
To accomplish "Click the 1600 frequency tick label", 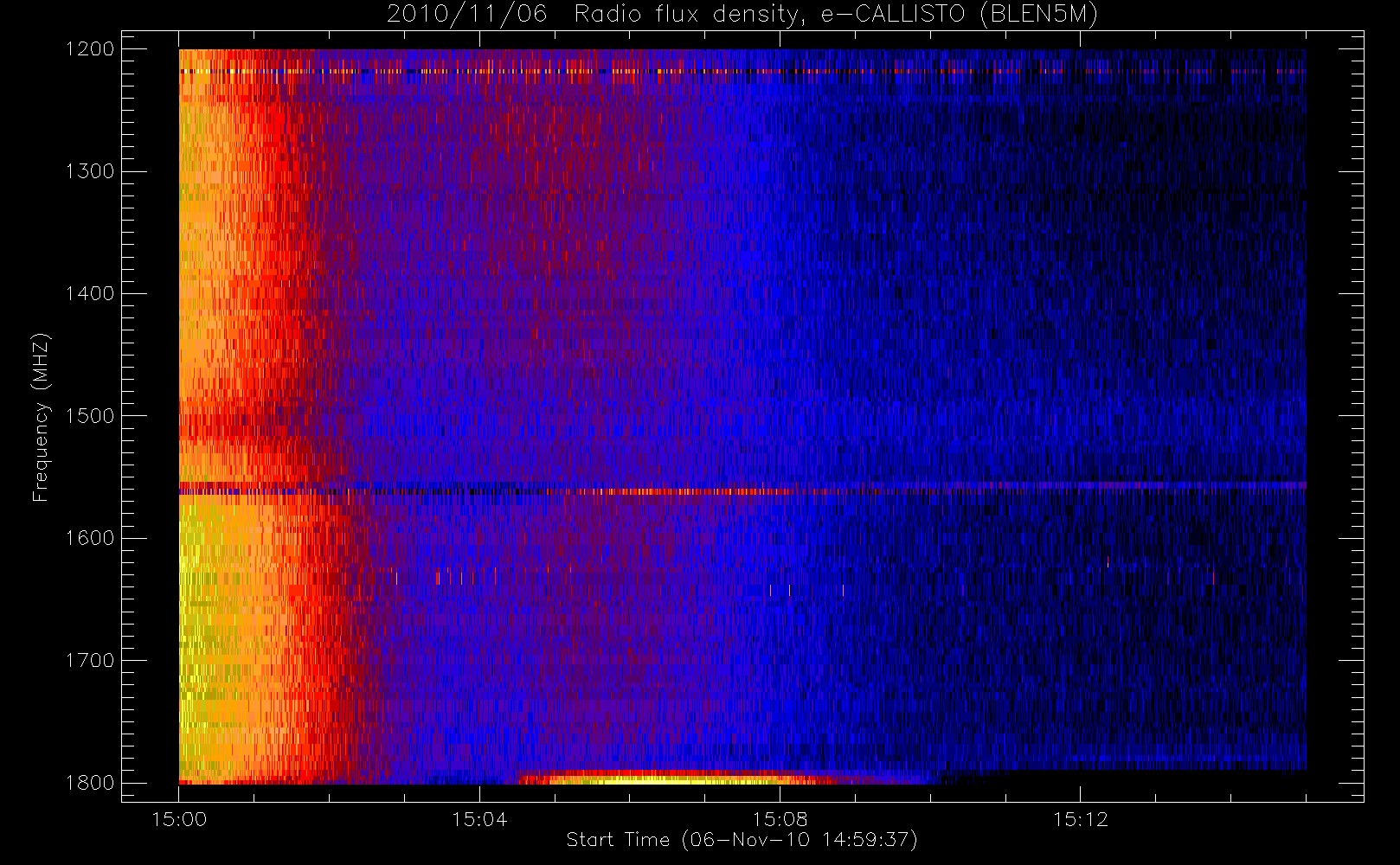I will click(x=90, y=537).
